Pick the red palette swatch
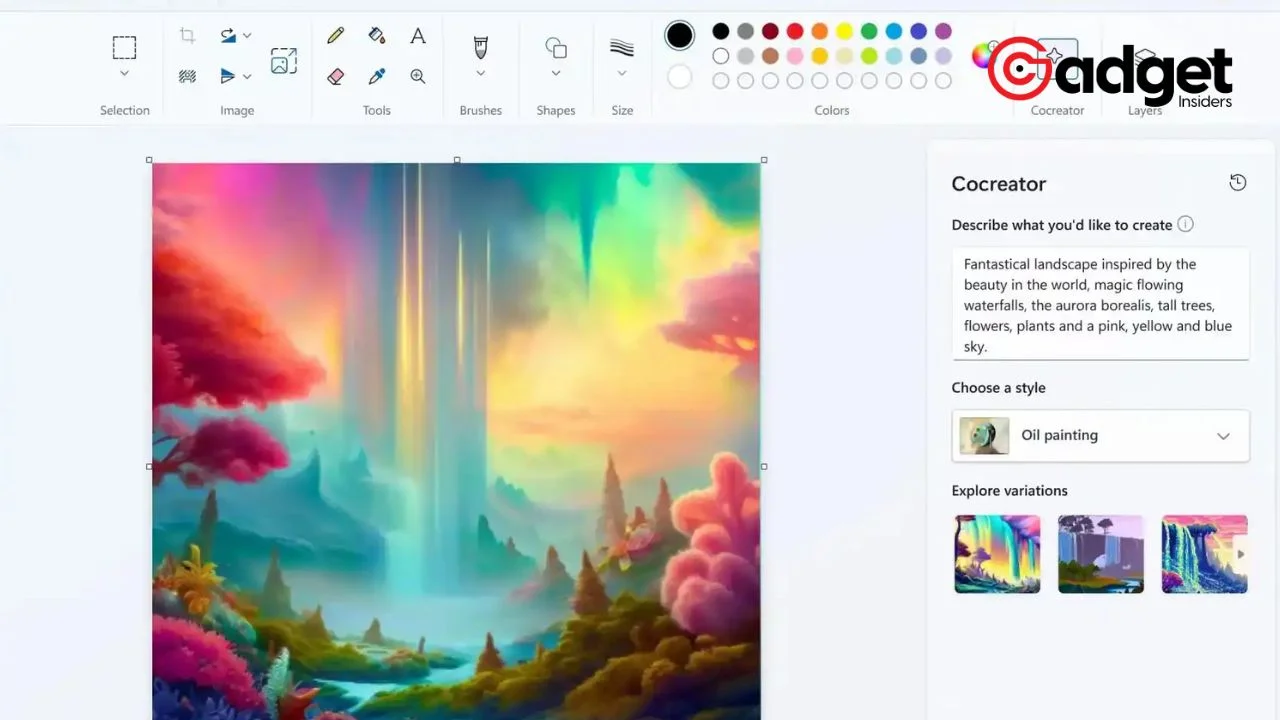The image size is (1280, 720). (x=795, y=31)
